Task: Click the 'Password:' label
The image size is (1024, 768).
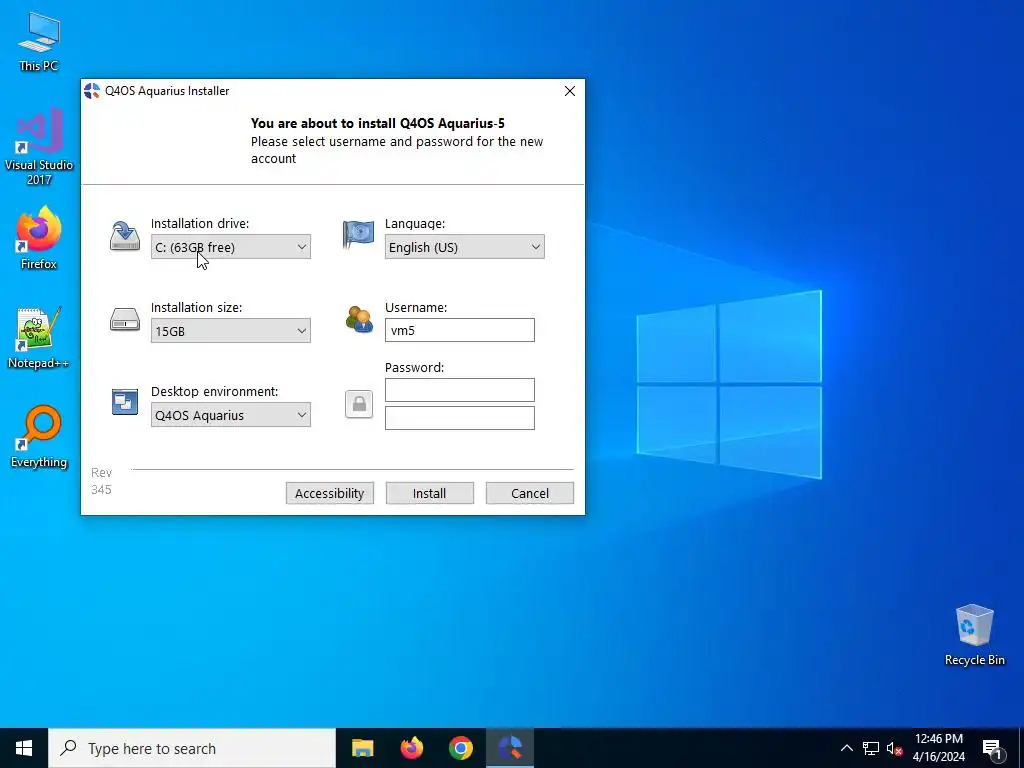Action: point(414,368)
